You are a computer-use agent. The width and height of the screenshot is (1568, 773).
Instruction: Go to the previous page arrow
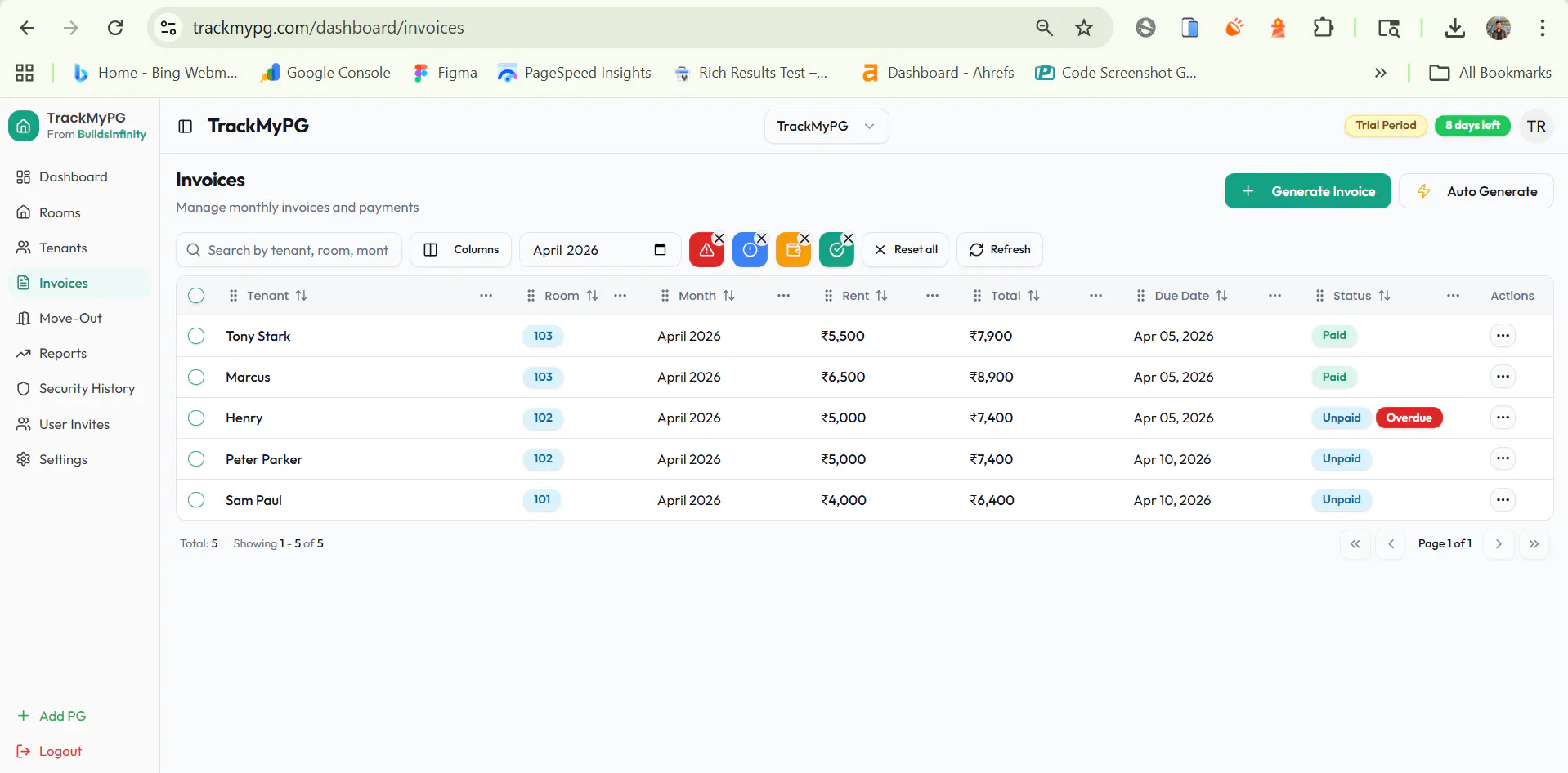click(1391, 543)
